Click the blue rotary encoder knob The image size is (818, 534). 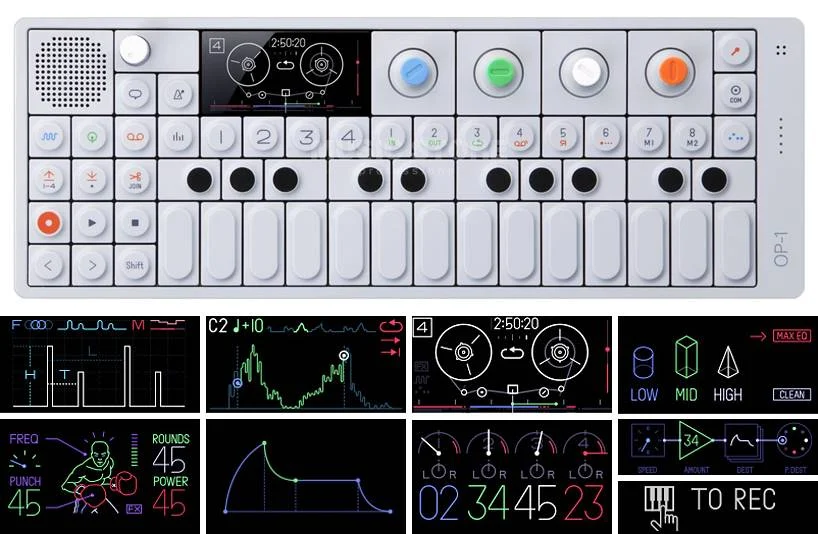coord(412,73)
